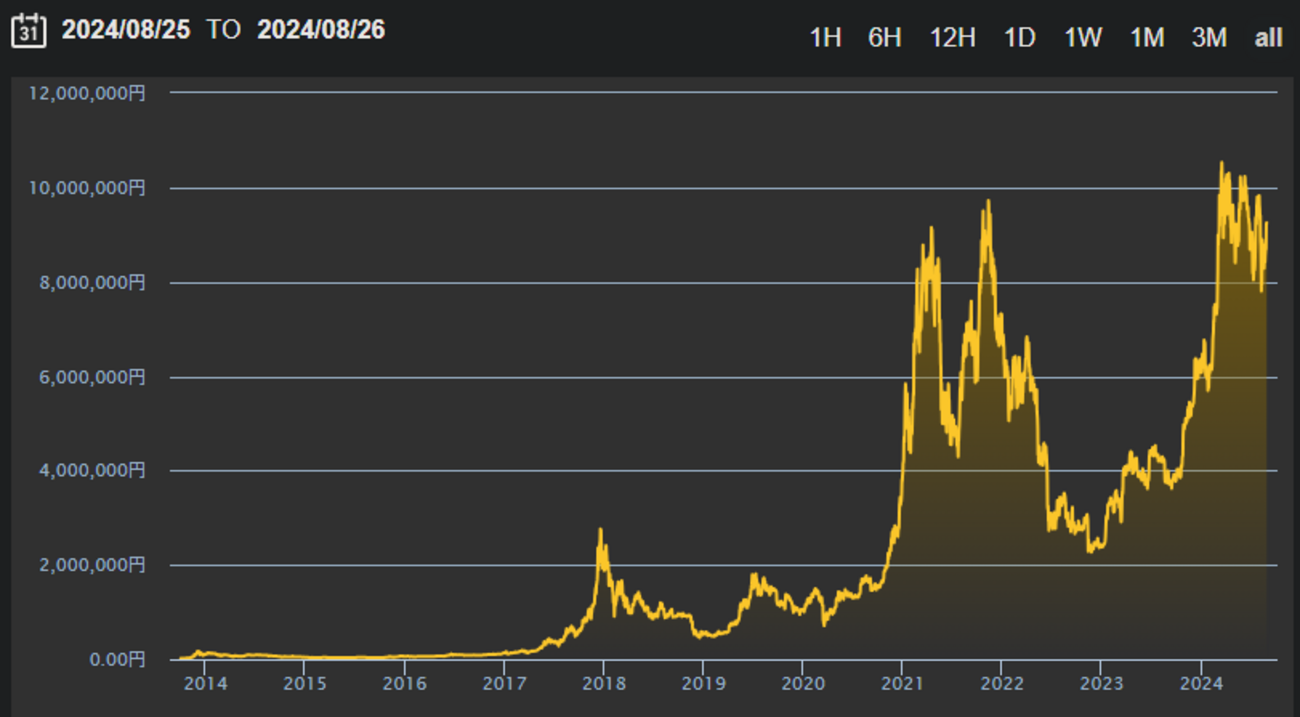Switch to the 1W range
Image resolution: width=1300 pixels, height=717 pixels.
pos(1083,38)
